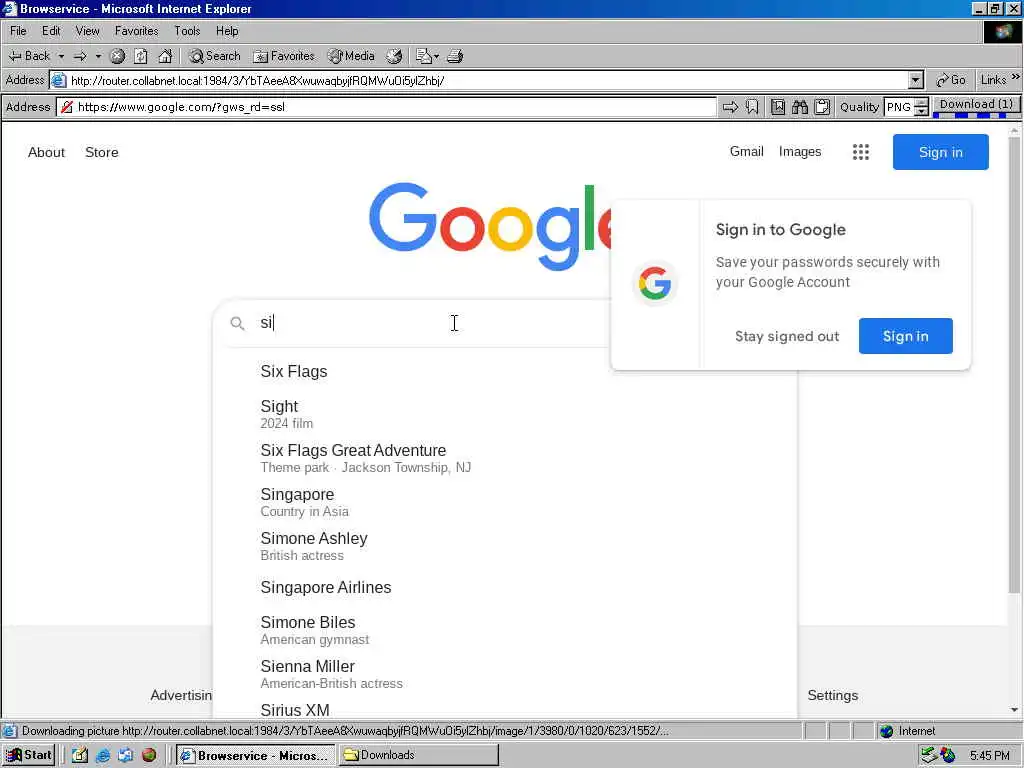This screenshot has width=1024, height=768.
Task: Expand the Links toolbar chevron
Action: point(1016,77)
